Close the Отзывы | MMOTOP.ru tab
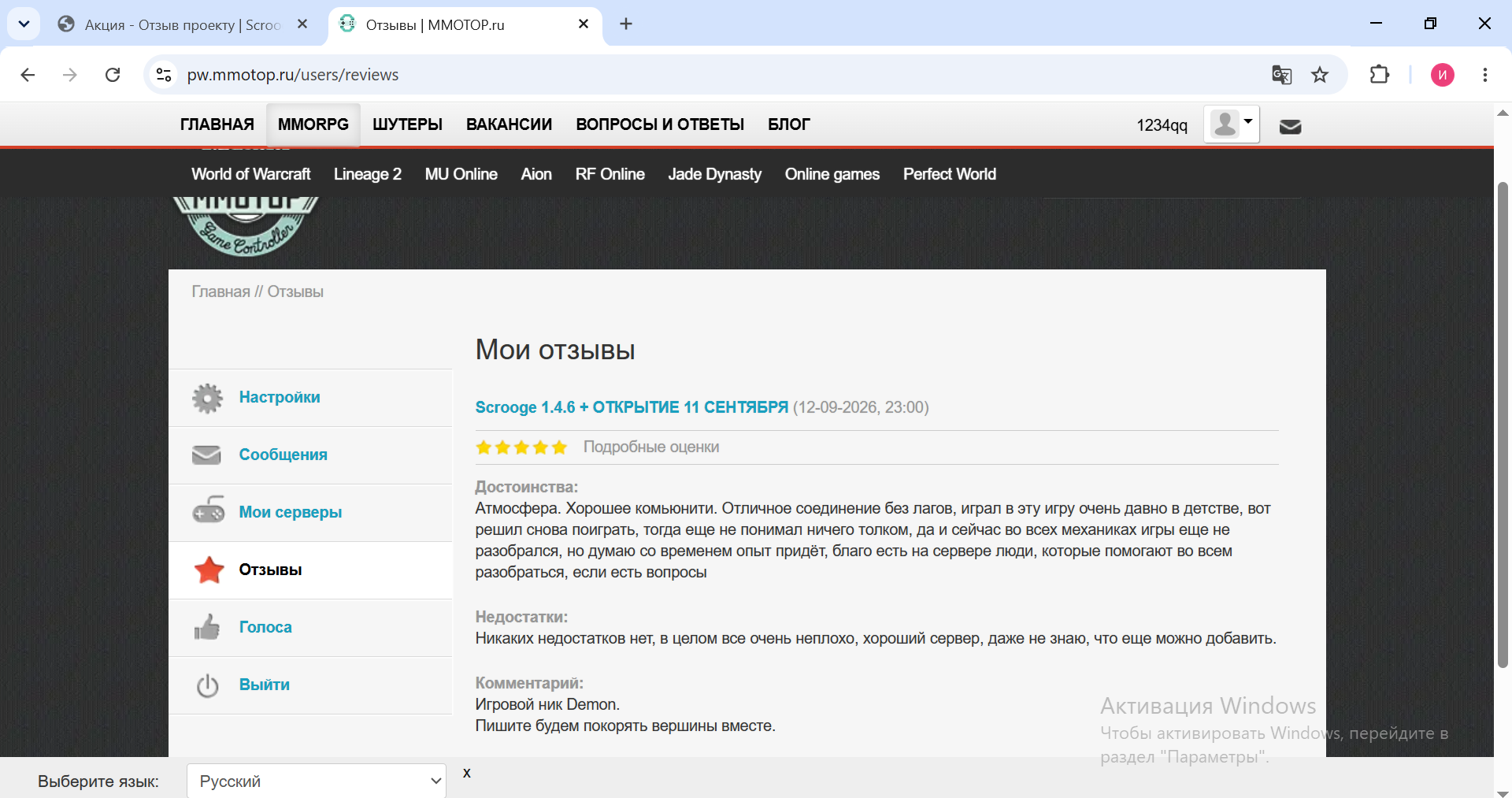This screenshot has height=798, width=1512. pos(584,24)
